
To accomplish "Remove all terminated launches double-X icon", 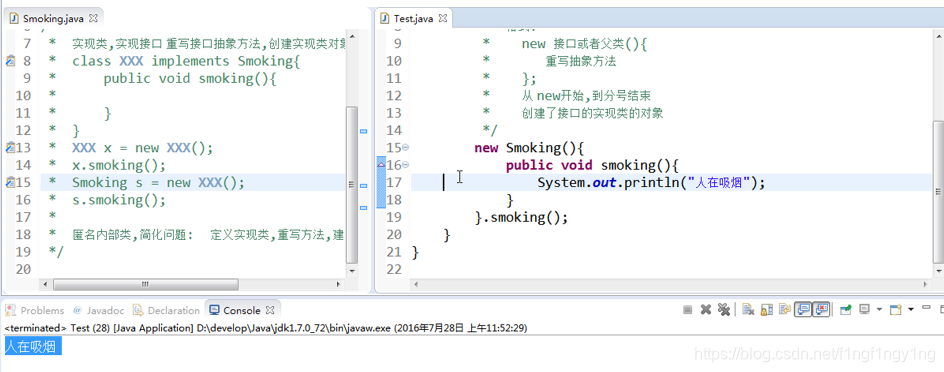I will click(x=724, y=309).
